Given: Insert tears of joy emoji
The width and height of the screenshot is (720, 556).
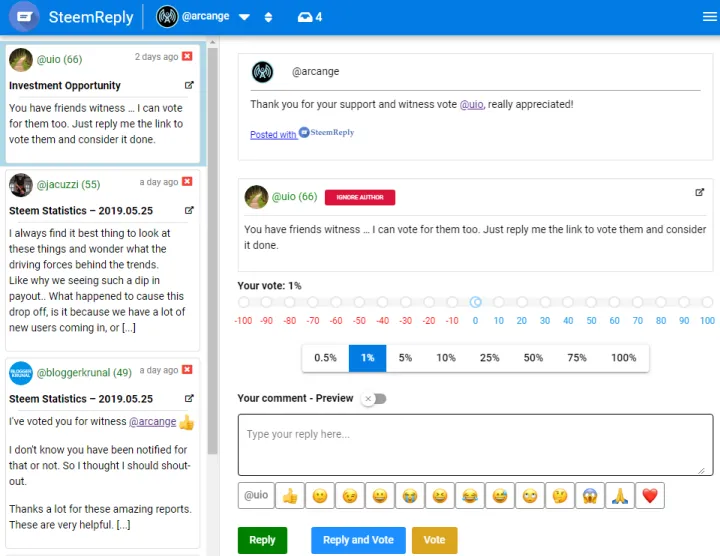Looking at the screenshot, I should coord(470,495).
